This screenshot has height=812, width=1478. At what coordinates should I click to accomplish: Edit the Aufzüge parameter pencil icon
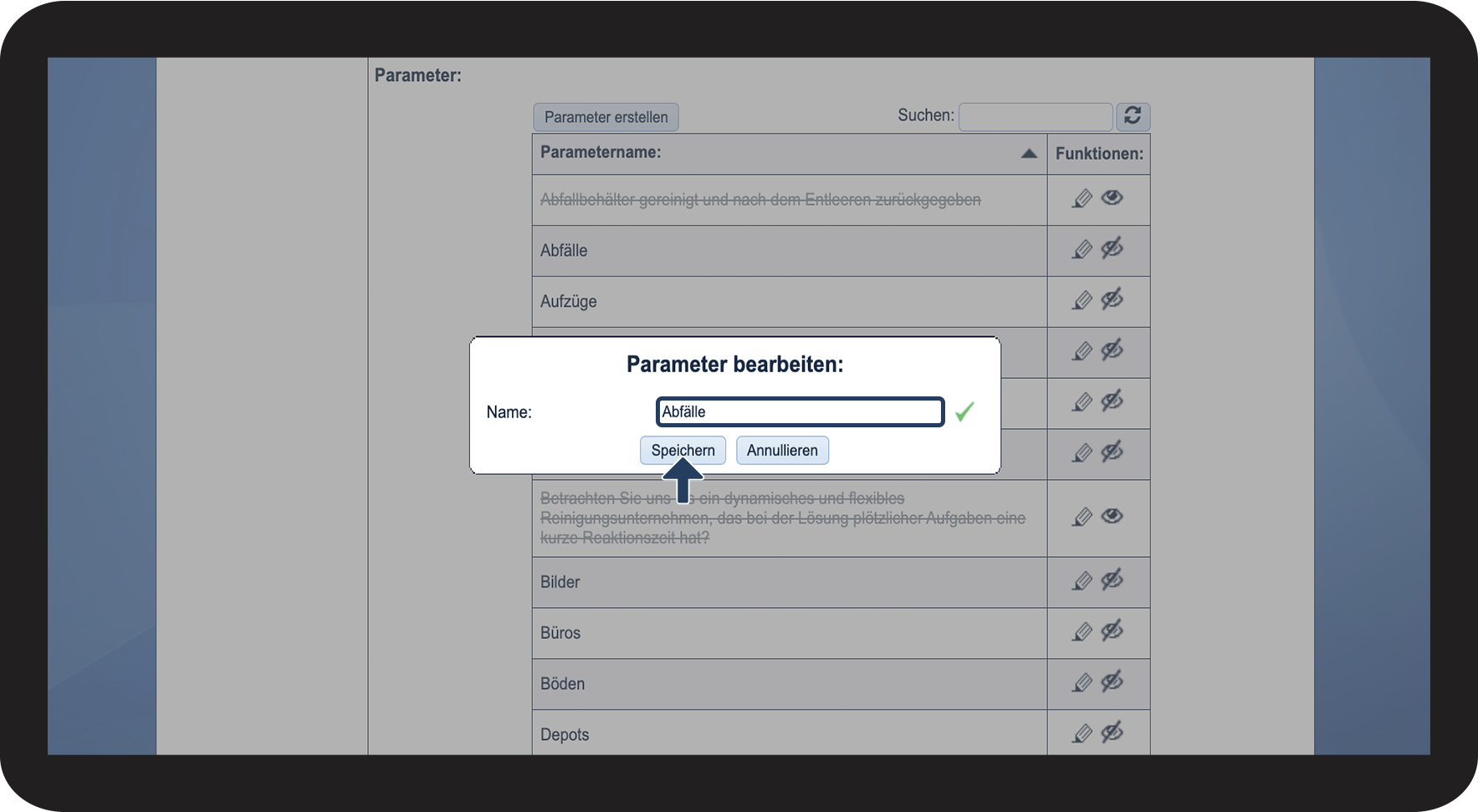pos(1082,300)
